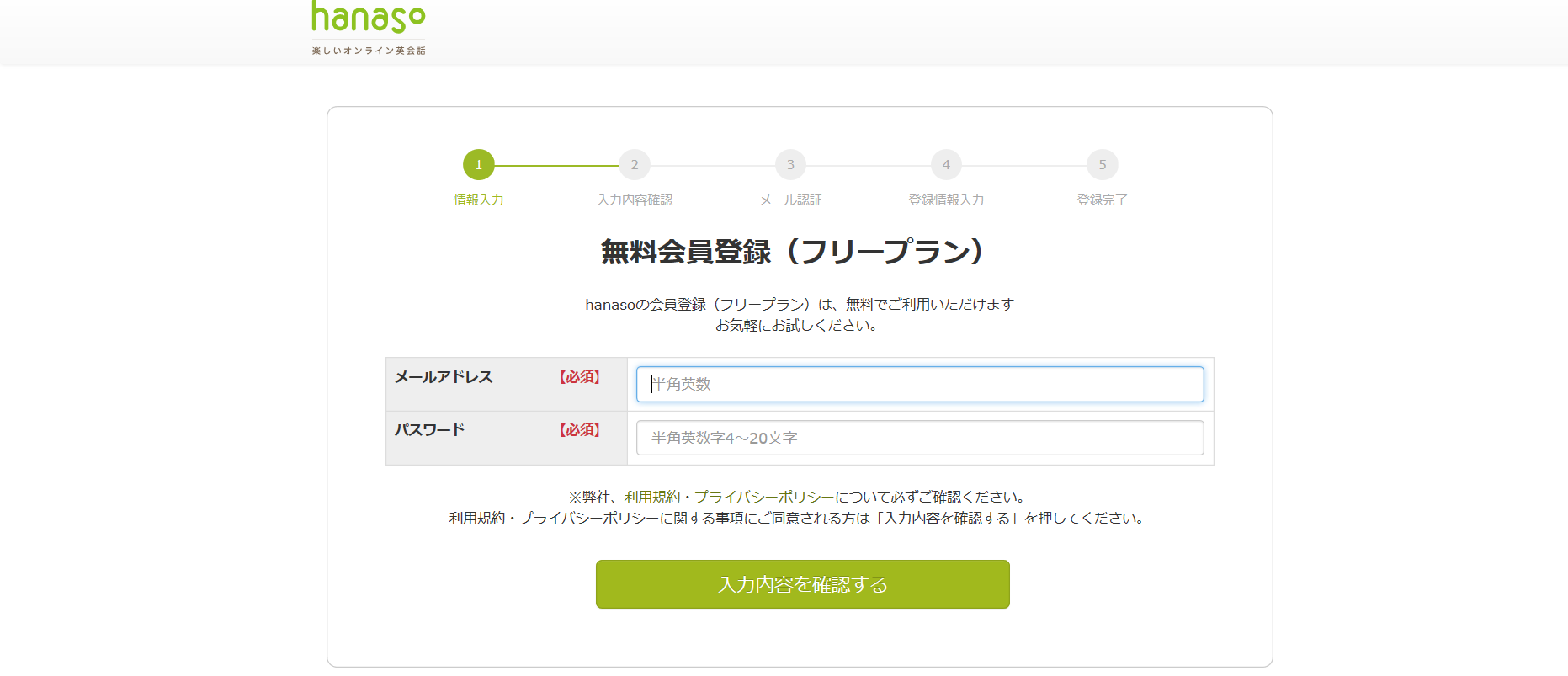Click the hanaso logo
Image resolution: width=1568 pixels, height=676 pixels.
click(x=369, y=28)
